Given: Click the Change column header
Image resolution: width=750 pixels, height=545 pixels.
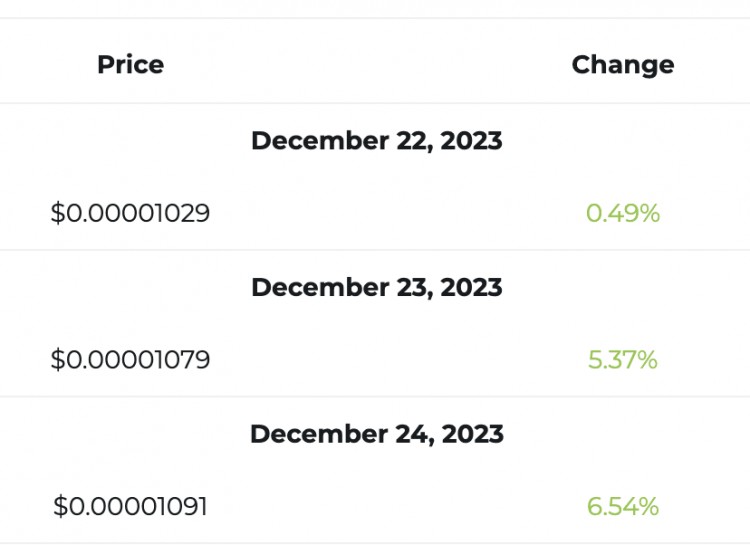Looking at the screenshot, I should [622, 65].
